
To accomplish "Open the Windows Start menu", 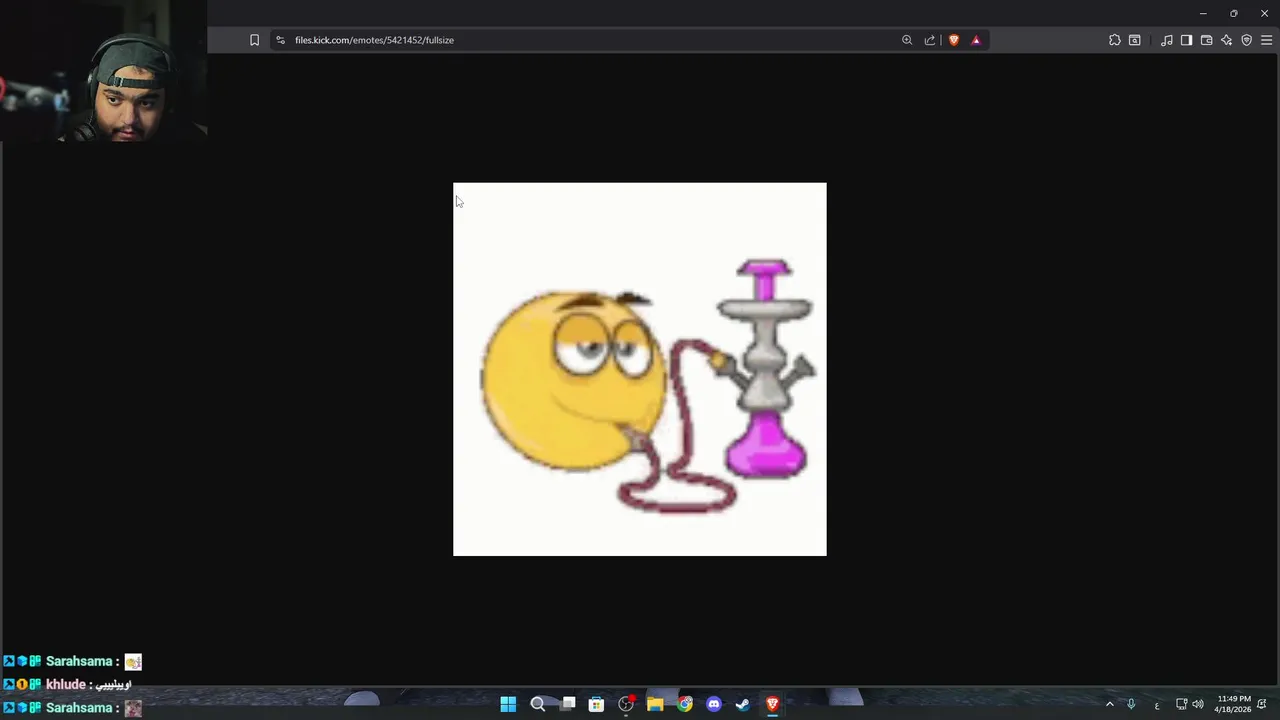I will [508, 704].
